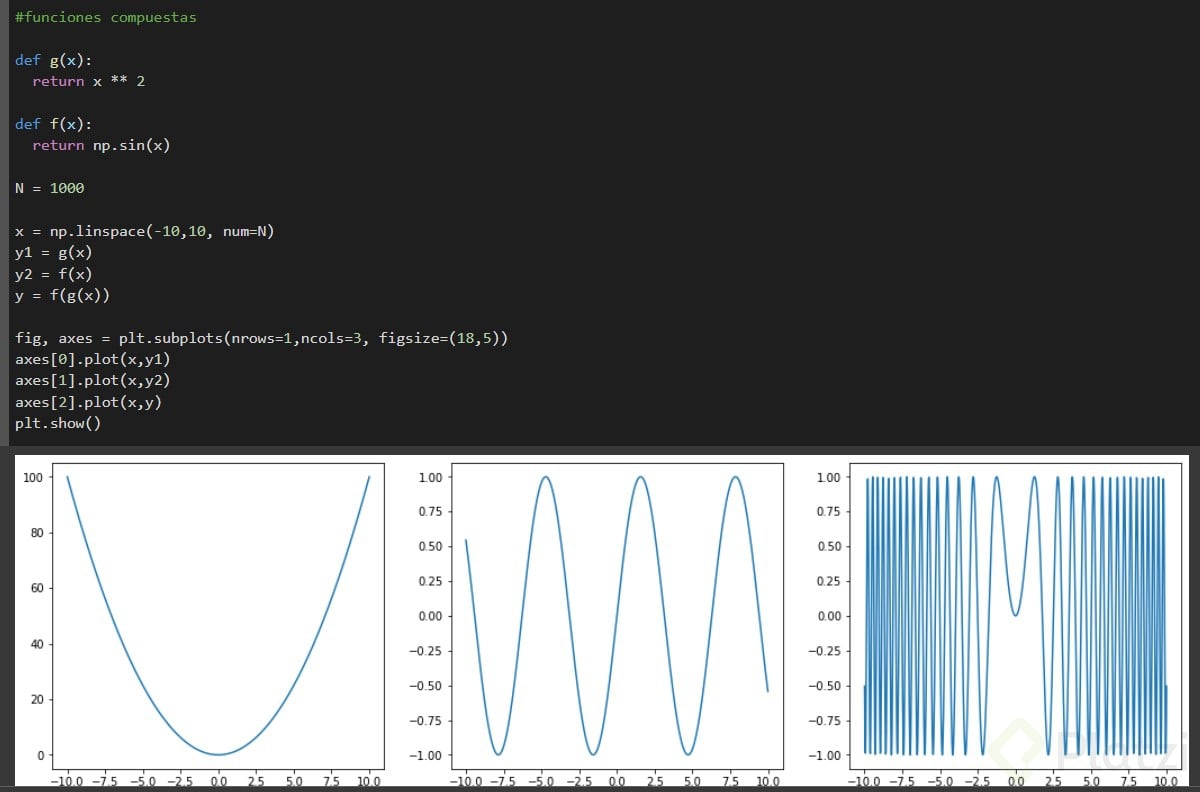The image size is (1200, 792).
Task: Click the plt.subplots code line
Action: tap(261, 338)
